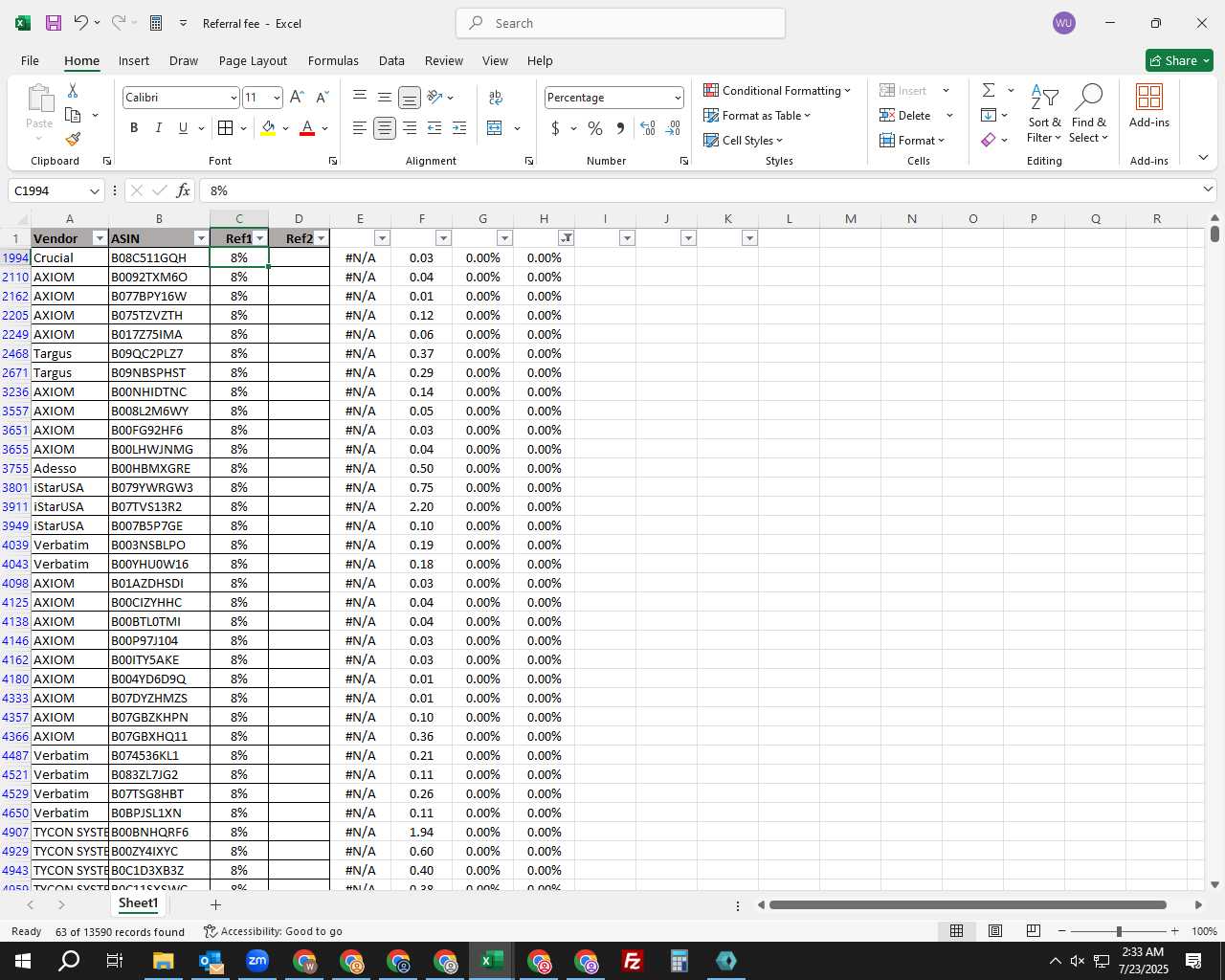Viewport: 1225px width, 980px height.
Task: Toggle Underline formatting
Action: [183, 127]
